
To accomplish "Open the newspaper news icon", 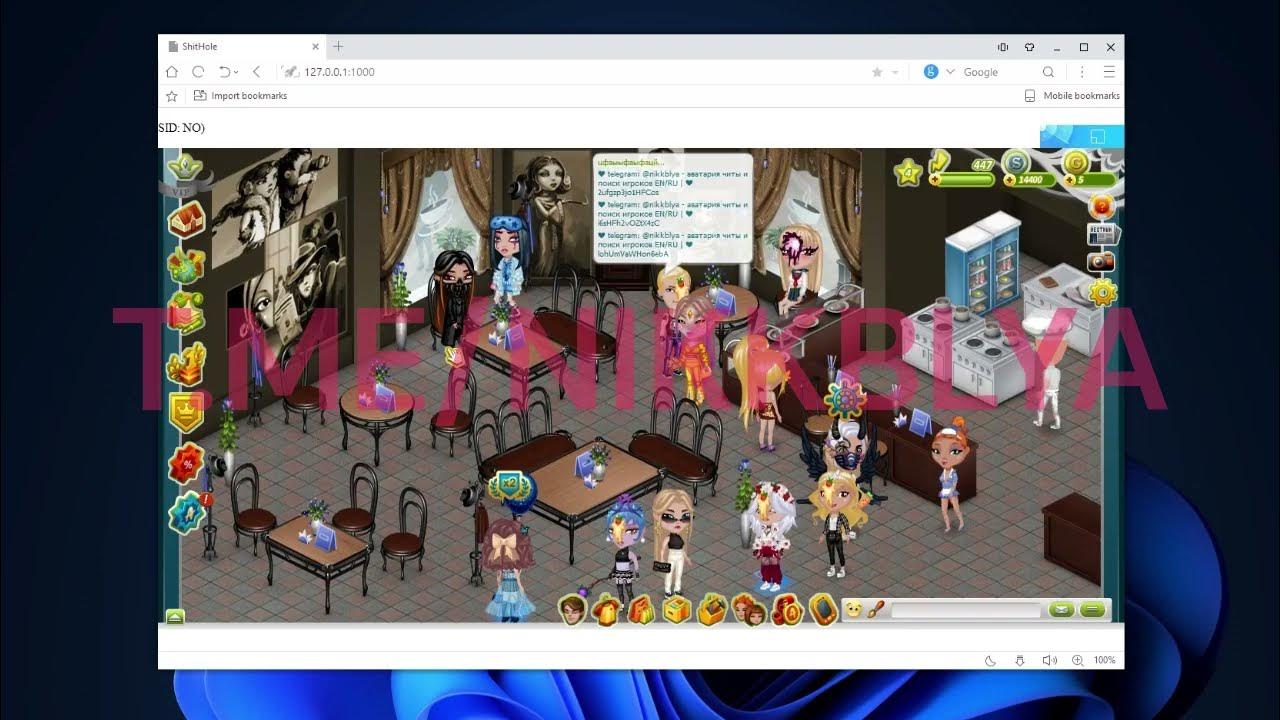I will point(1102,234).
